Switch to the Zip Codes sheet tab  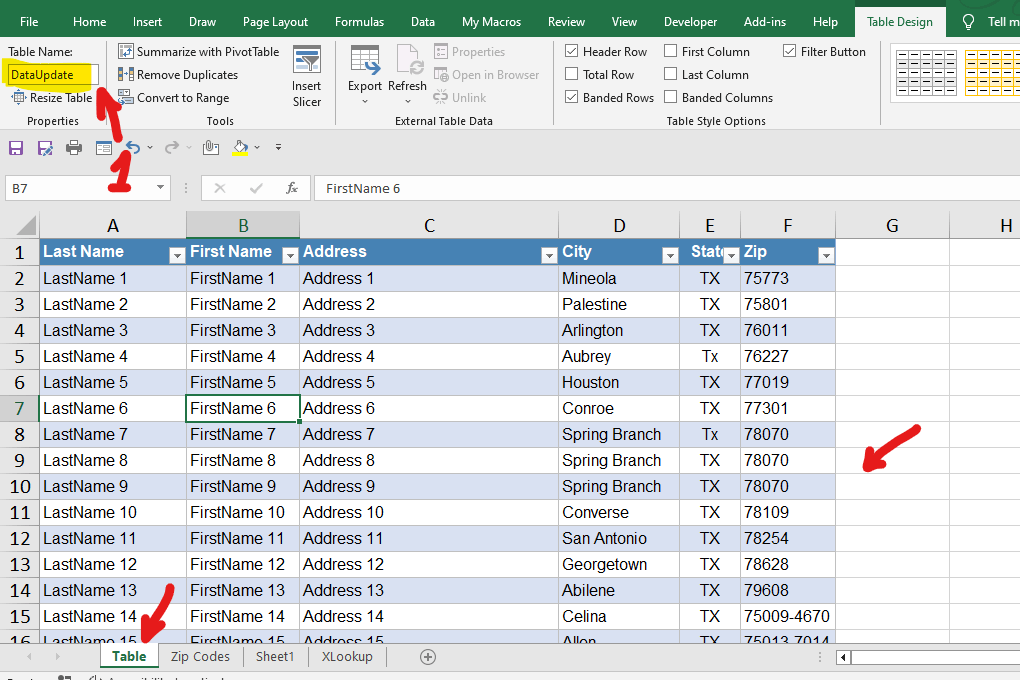pyautogui.click(x=200, y=657)
